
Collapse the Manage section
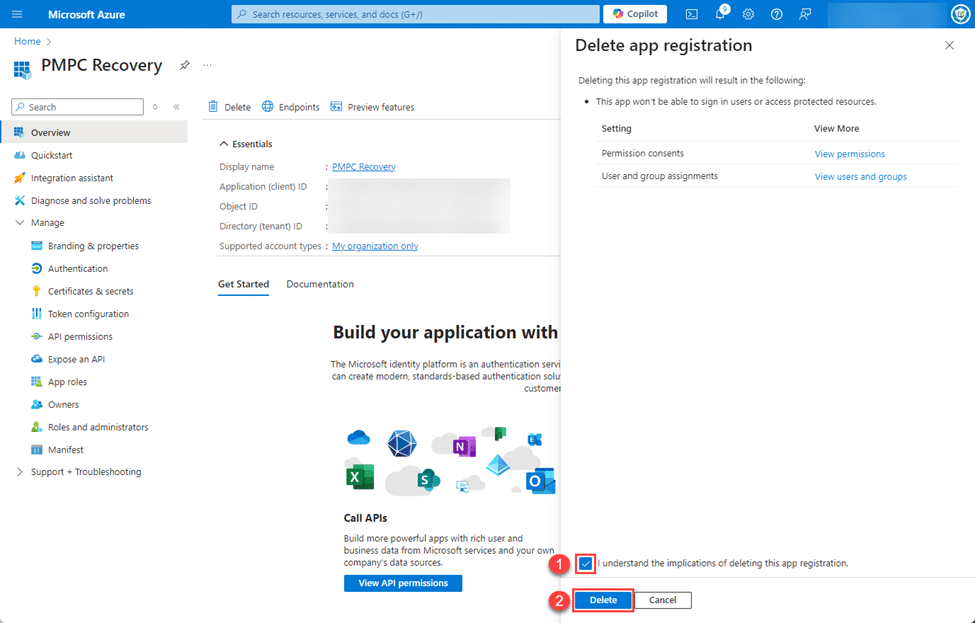point(20,223)
